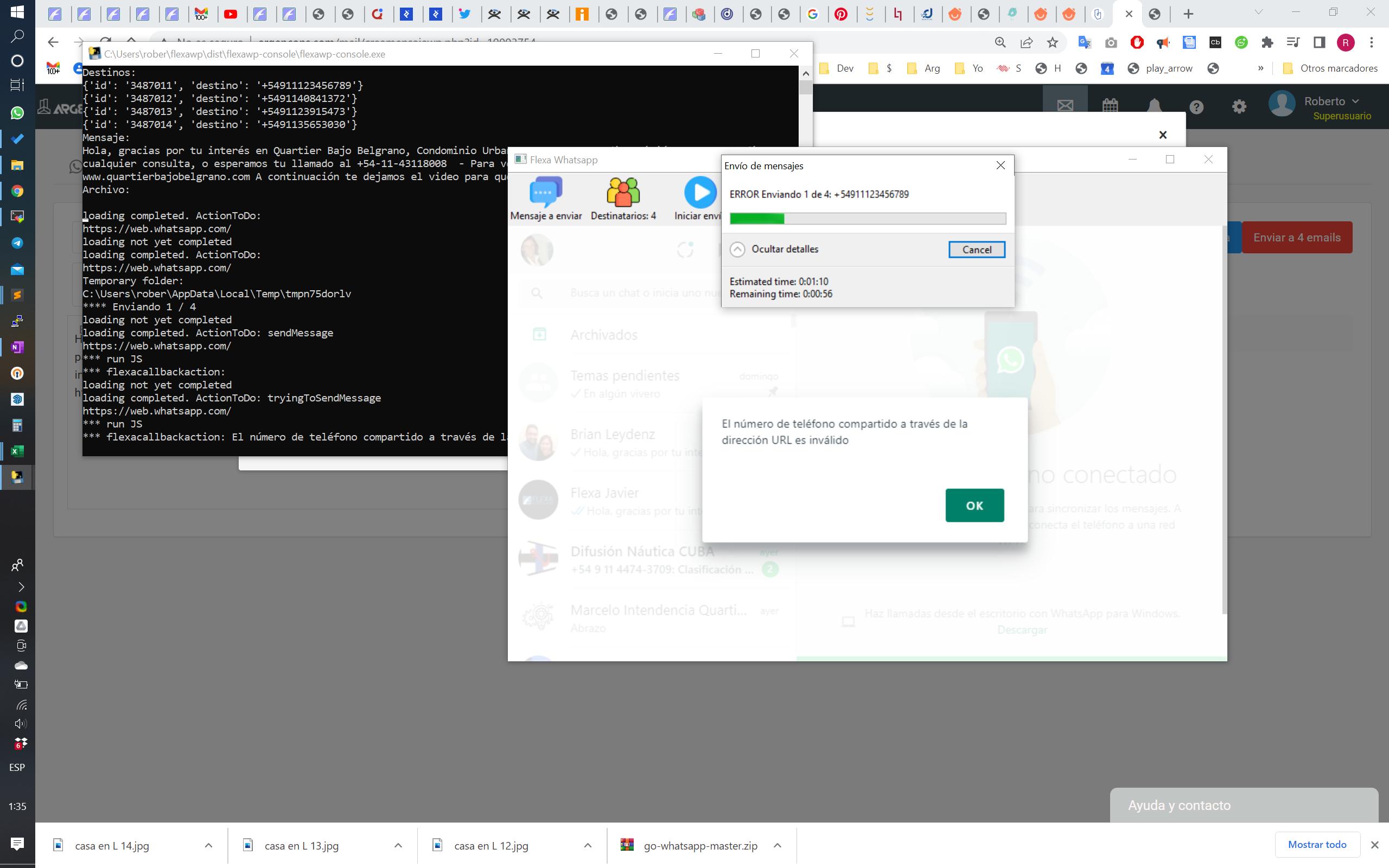
Task: Start sending with the Iniciar envío play icon
Action: point(700,192)
